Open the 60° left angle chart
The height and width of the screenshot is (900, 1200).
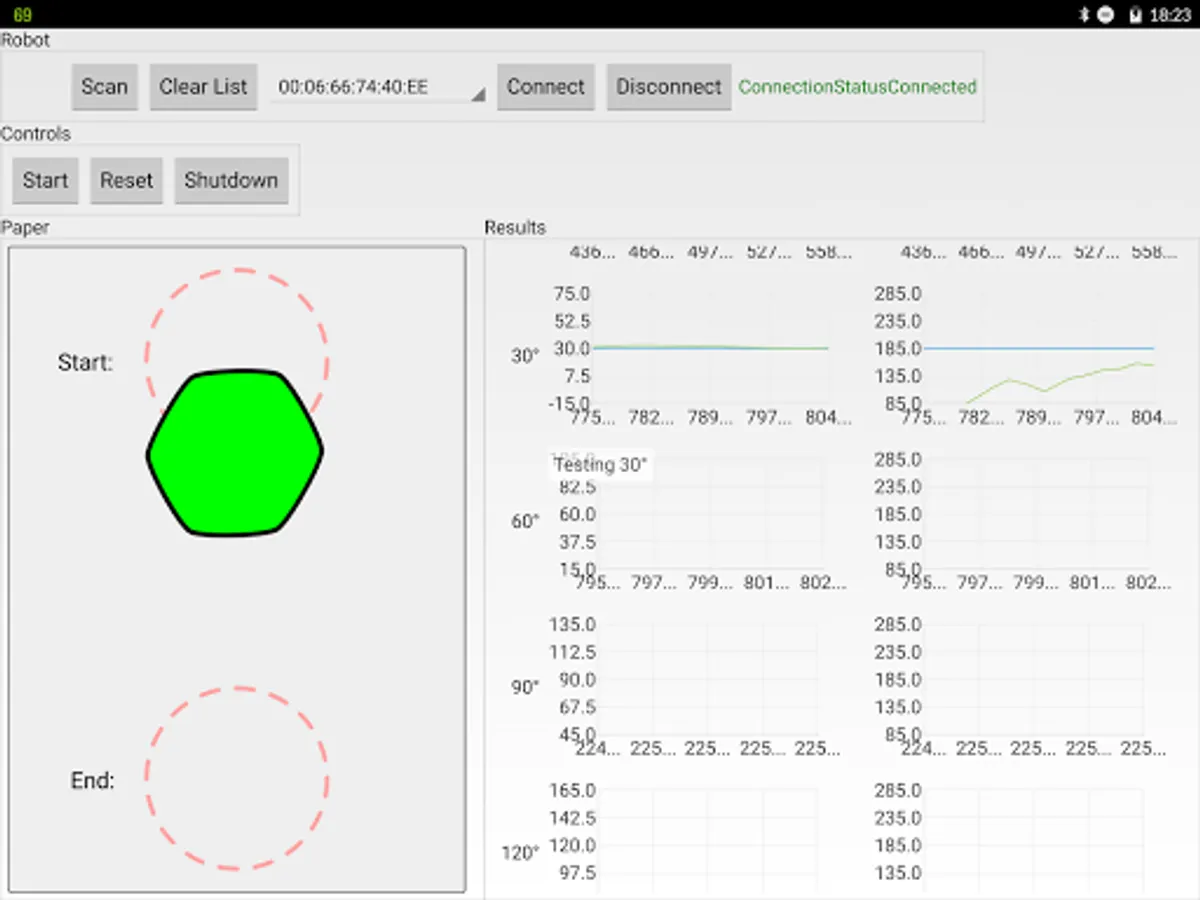(701, 522)
